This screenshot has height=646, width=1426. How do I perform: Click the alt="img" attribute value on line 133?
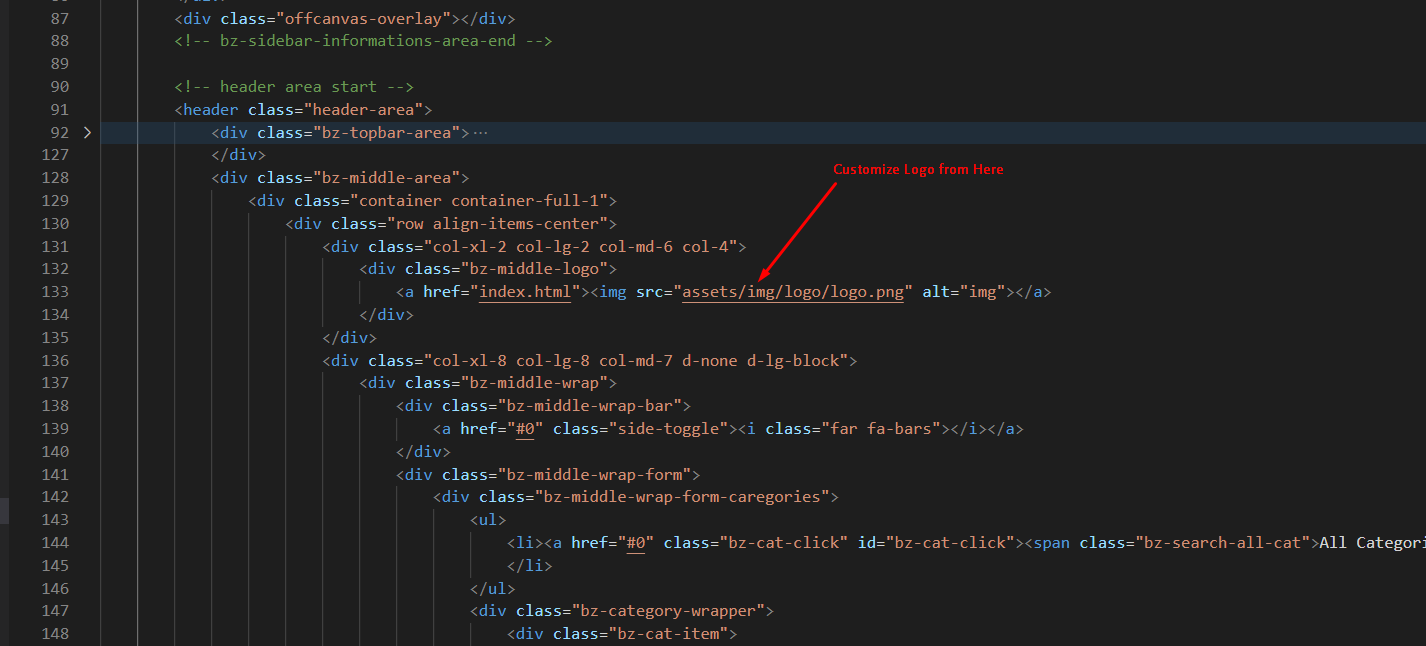(982, 292)
